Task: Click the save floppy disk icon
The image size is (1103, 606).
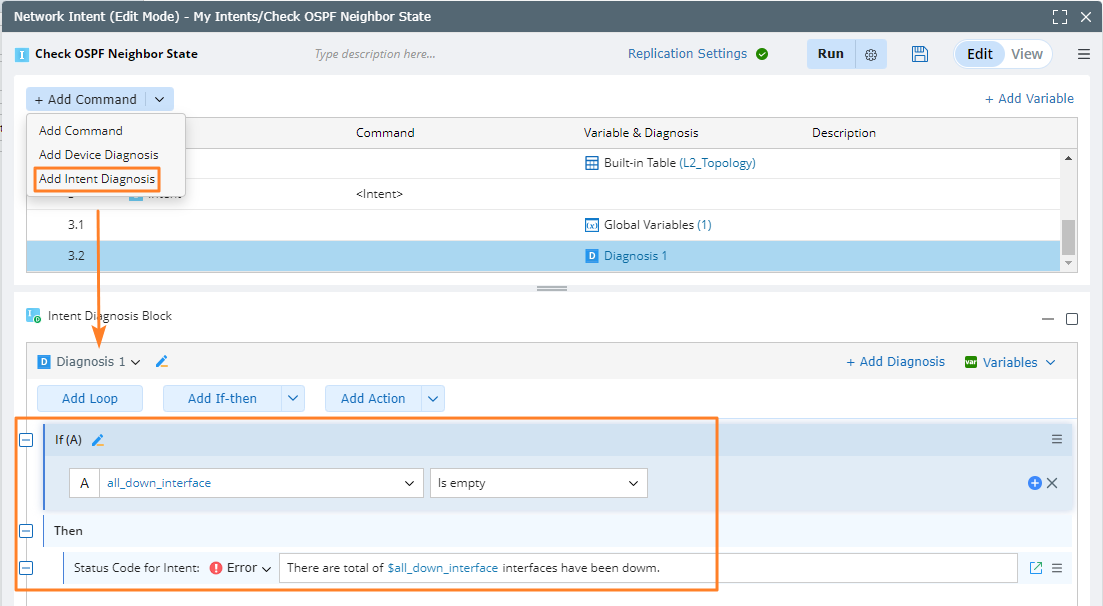Action: (920, 54)
